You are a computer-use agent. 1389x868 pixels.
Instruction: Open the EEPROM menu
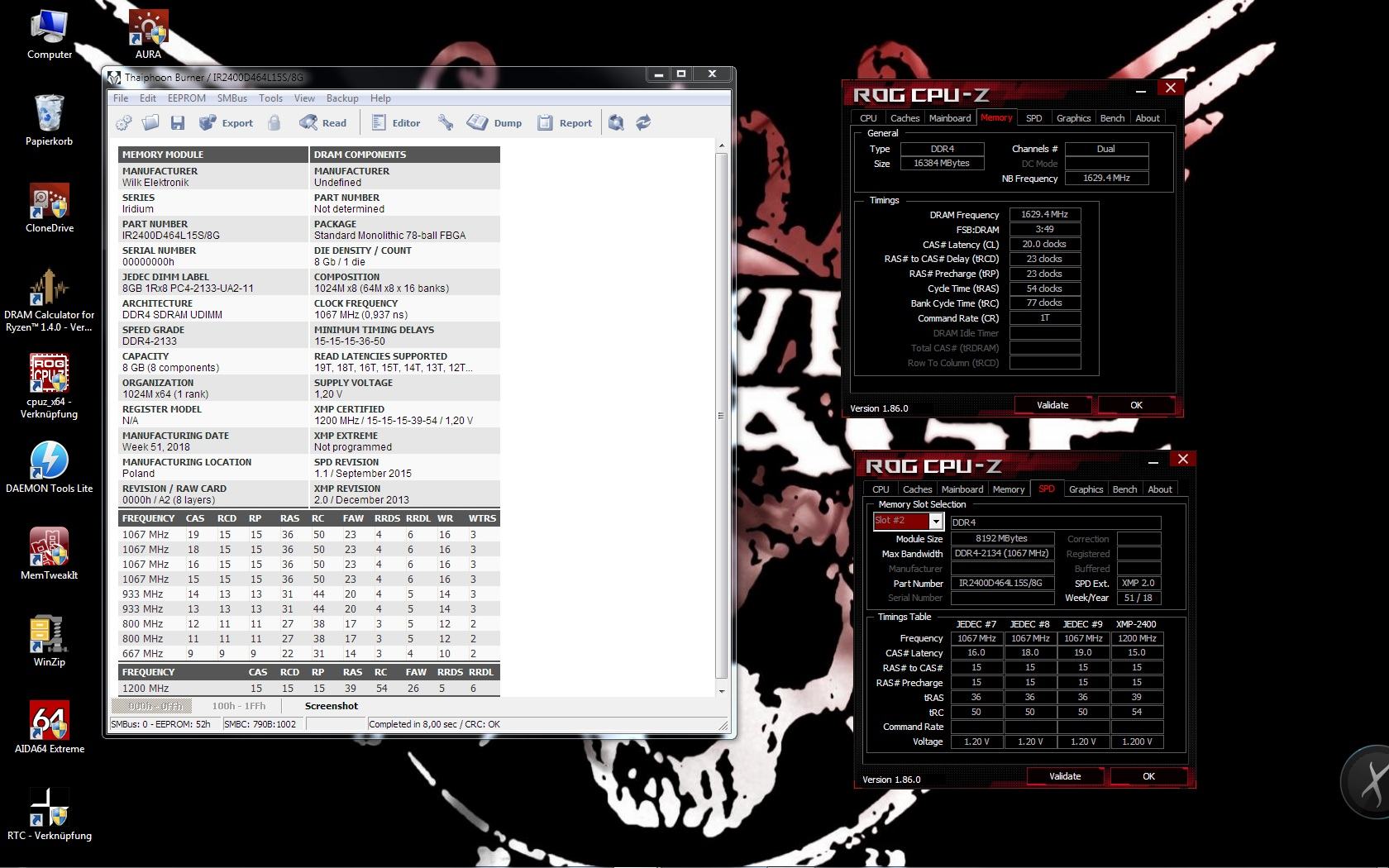click(x=187, y=98)
